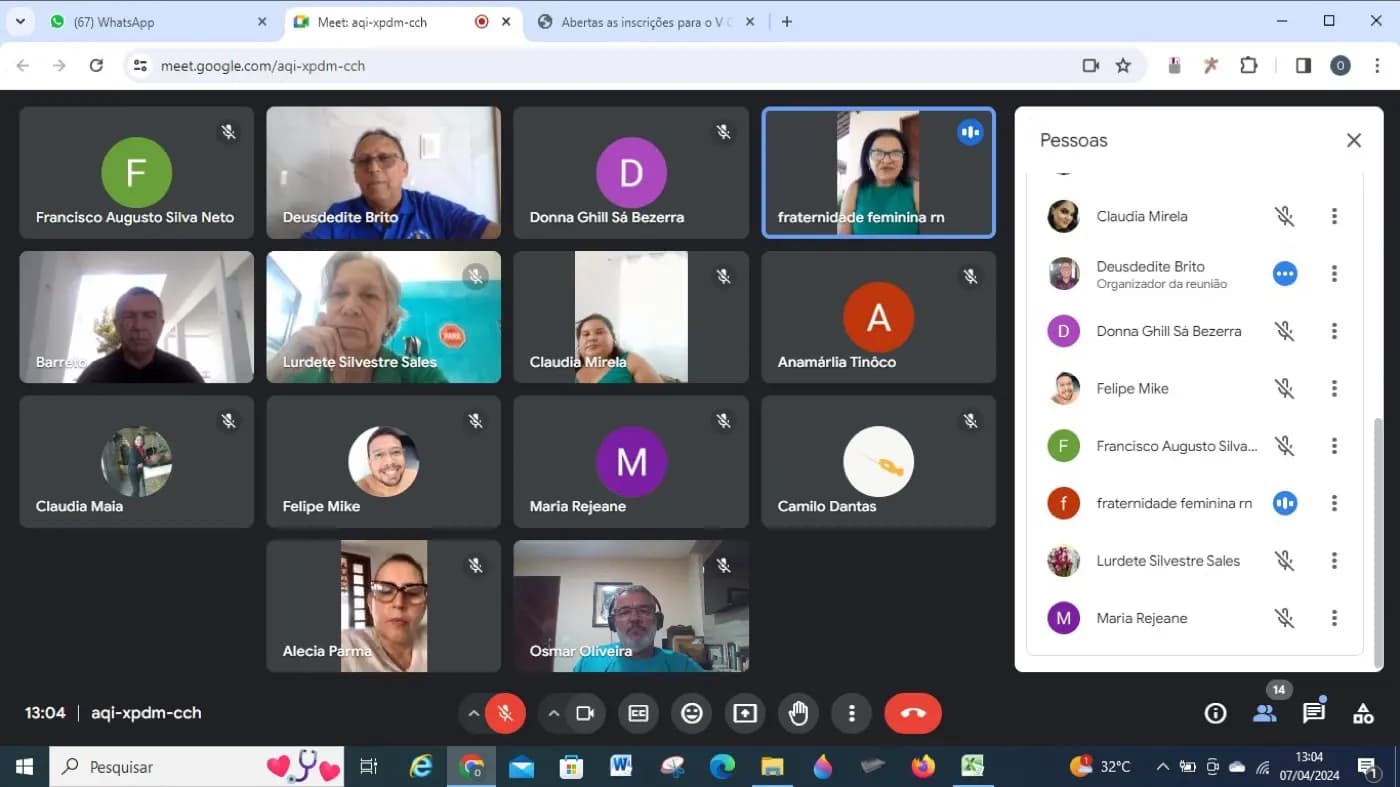Mute Felipe Mike in people list
1400x787 pixels.
tap(1285, 388)
